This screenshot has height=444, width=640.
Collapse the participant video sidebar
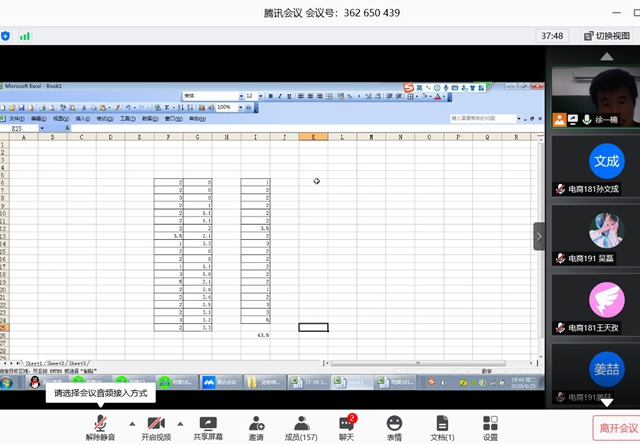tap(540, 237)
